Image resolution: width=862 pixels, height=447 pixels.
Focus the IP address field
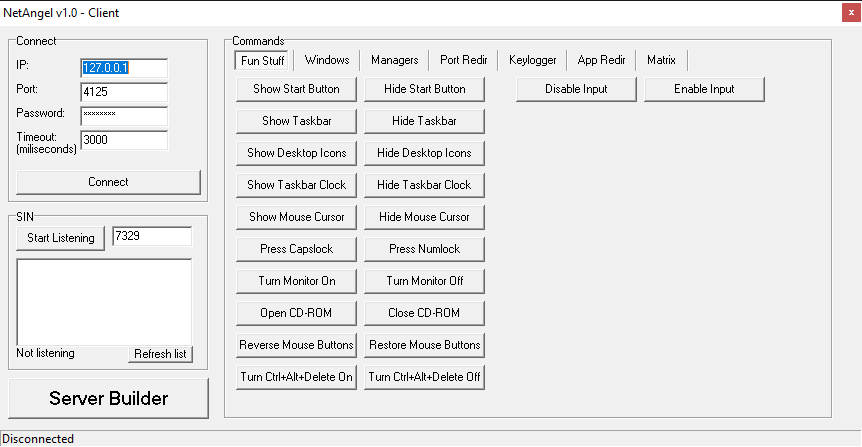click(123, 68)
